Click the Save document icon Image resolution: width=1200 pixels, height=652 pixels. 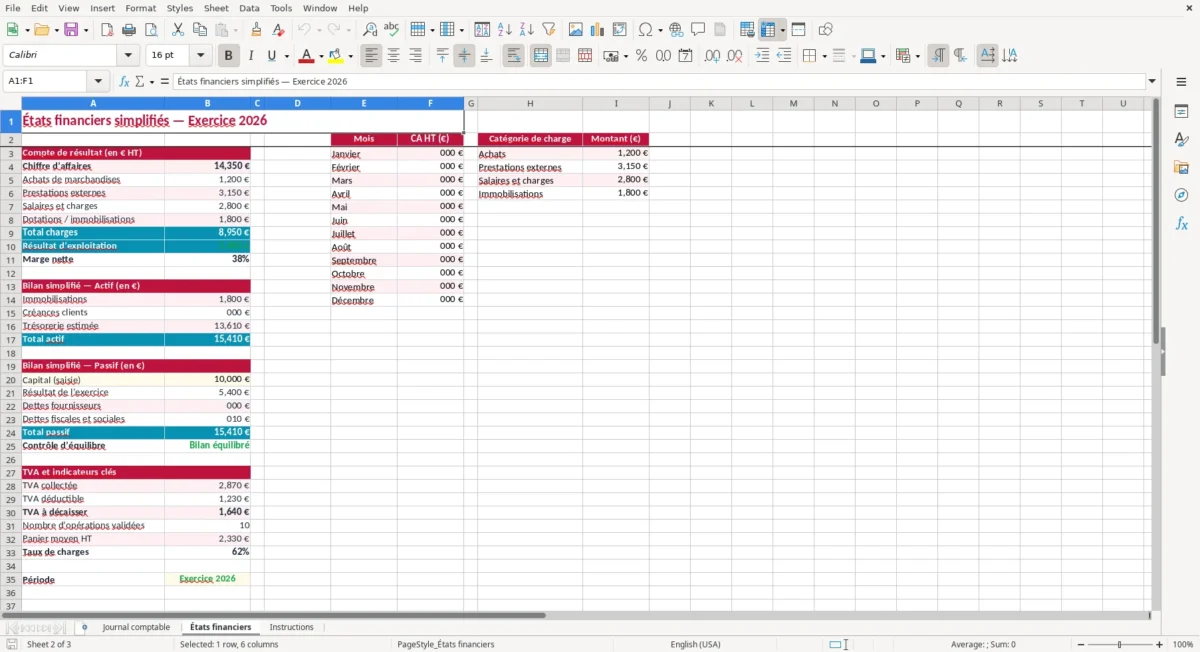[x=71, y=30]
